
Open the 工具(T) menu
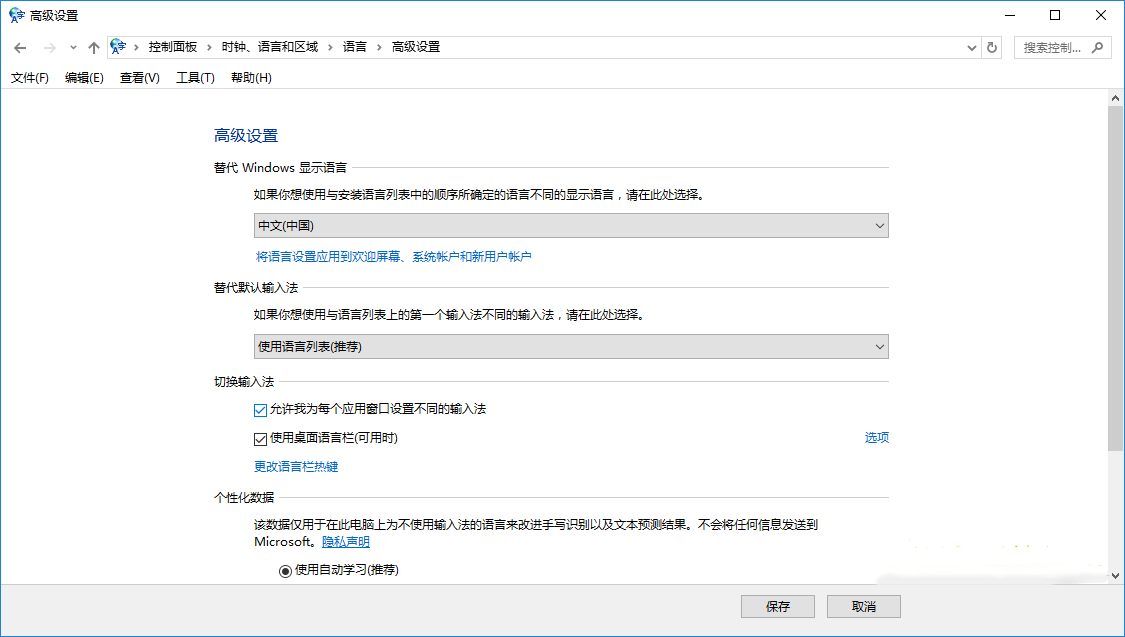195,78
